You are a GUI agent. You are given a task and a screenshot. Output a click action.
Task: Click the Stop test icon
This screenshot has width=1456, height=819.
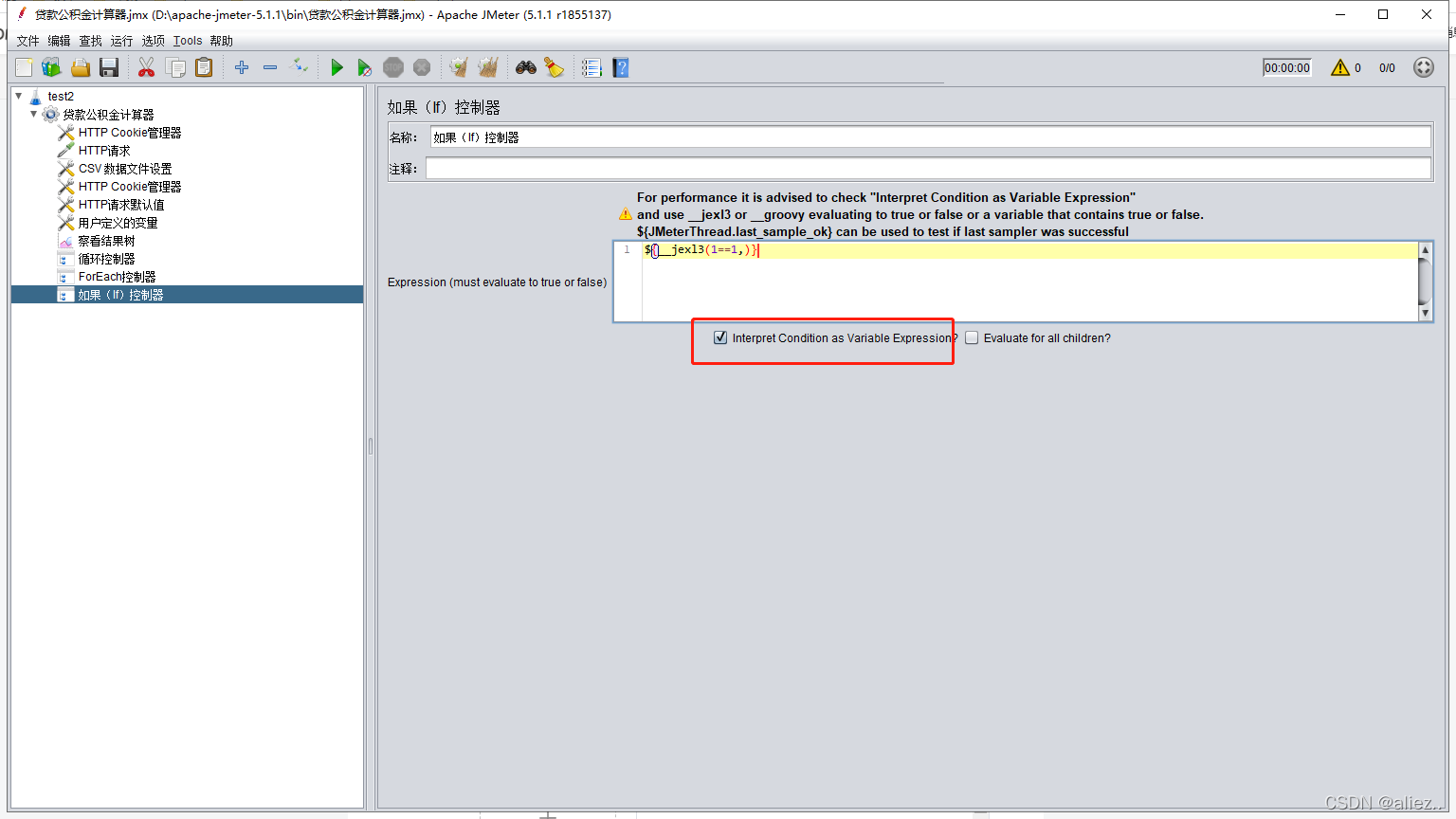[393, 67]
